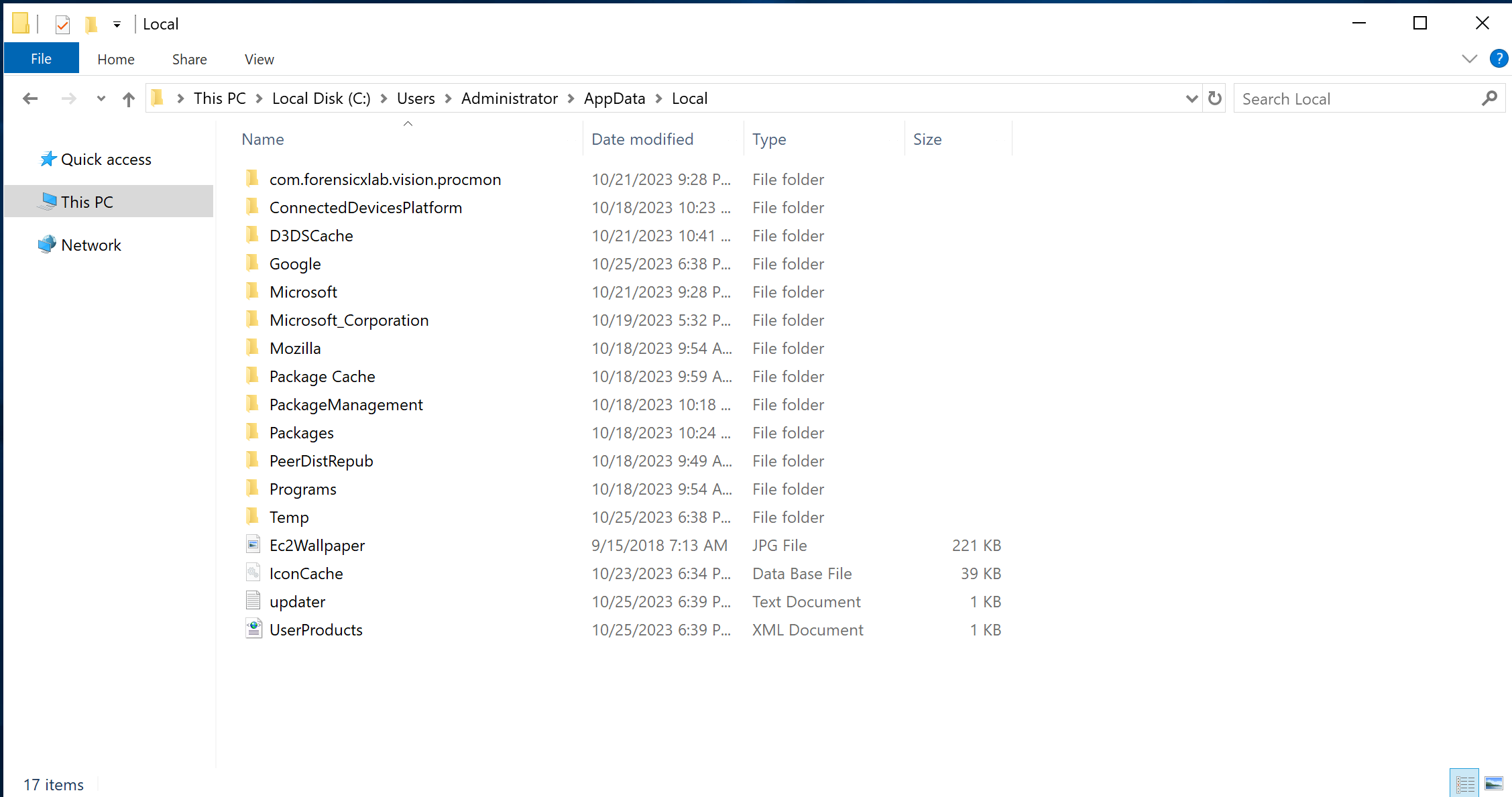Image resolution: width=1512 pixels, height=797 pixels.
Task: Select Network in the sidebar
Action: coord(91,245)
